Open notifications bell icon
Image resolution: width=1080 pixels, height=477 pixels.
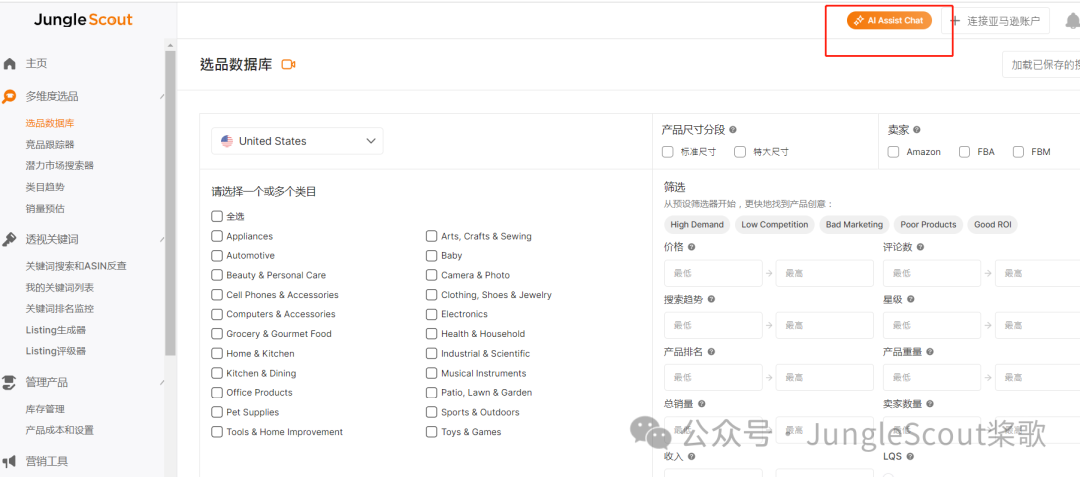click(1072, 21)
